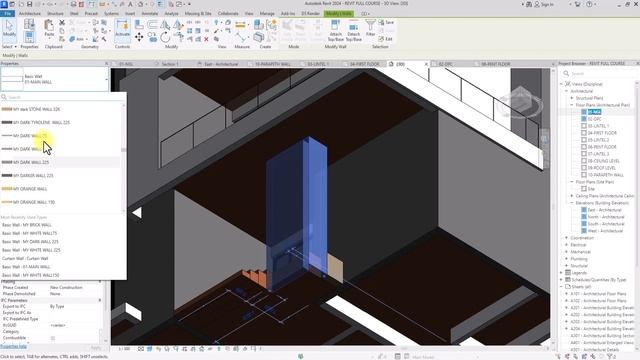Toggle the East - Architectural elevation checkbox
Screen dimensions: 640x360
[584, 210]
